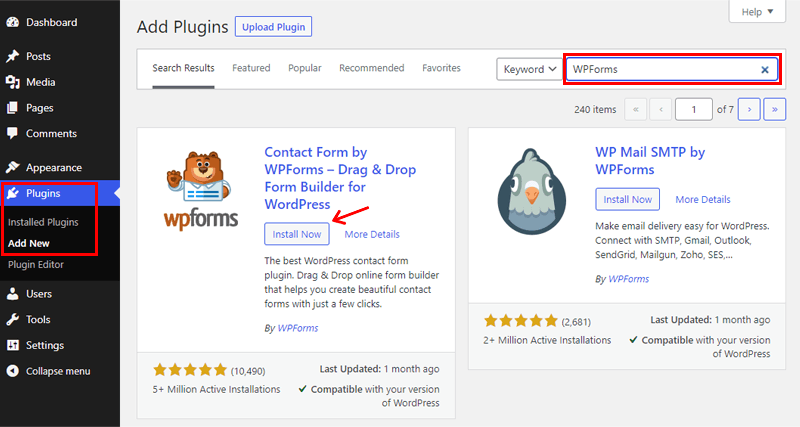Click the Dashboard gauge icon
The image size is (800, 427).
coord(13,22)
